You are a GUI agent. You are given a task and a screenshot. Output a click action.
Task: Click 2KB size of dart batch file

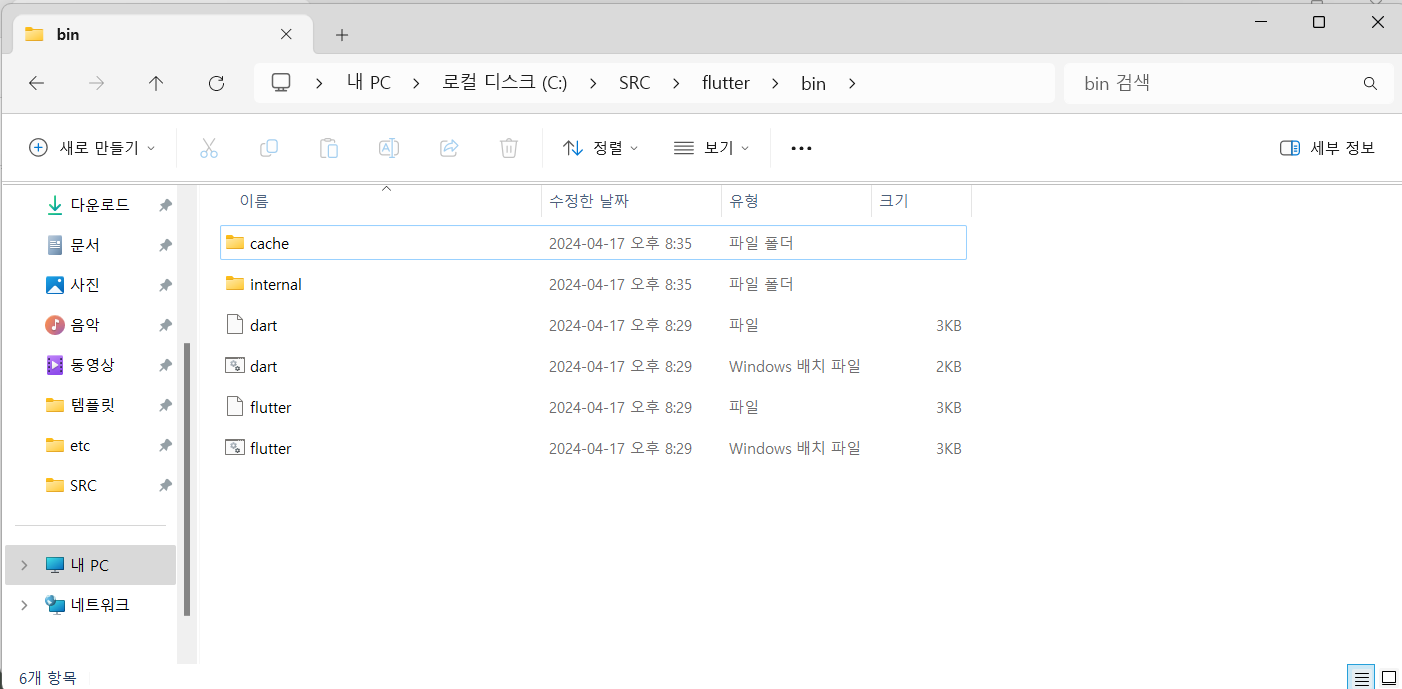pyautogui.click(x=948, y=367)
